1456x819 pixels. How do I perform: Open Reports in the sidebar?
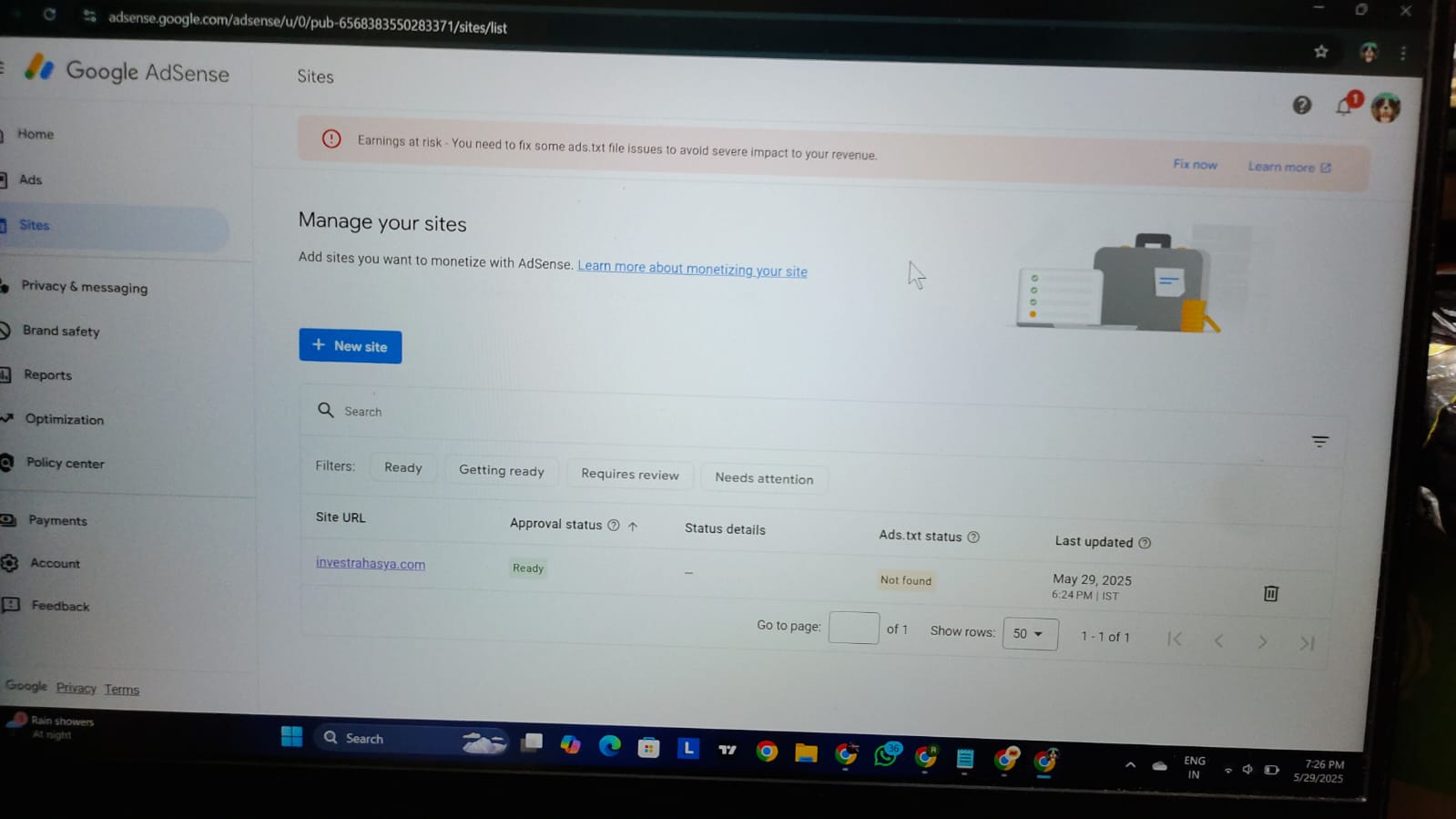point(47,375)
